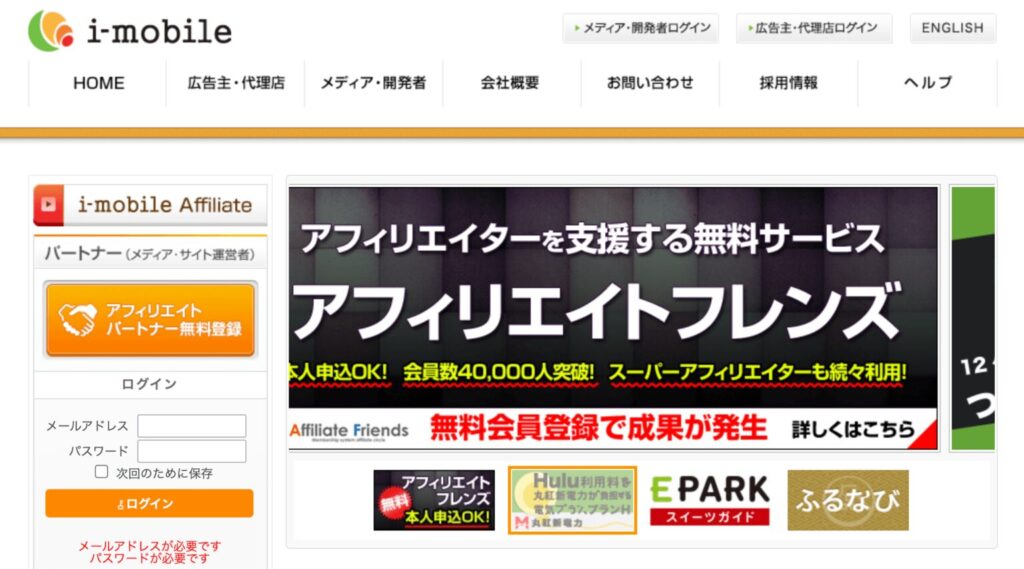
Task: Click the i-mobile logo
Action: pyautogui.click(x=130, y=31)
